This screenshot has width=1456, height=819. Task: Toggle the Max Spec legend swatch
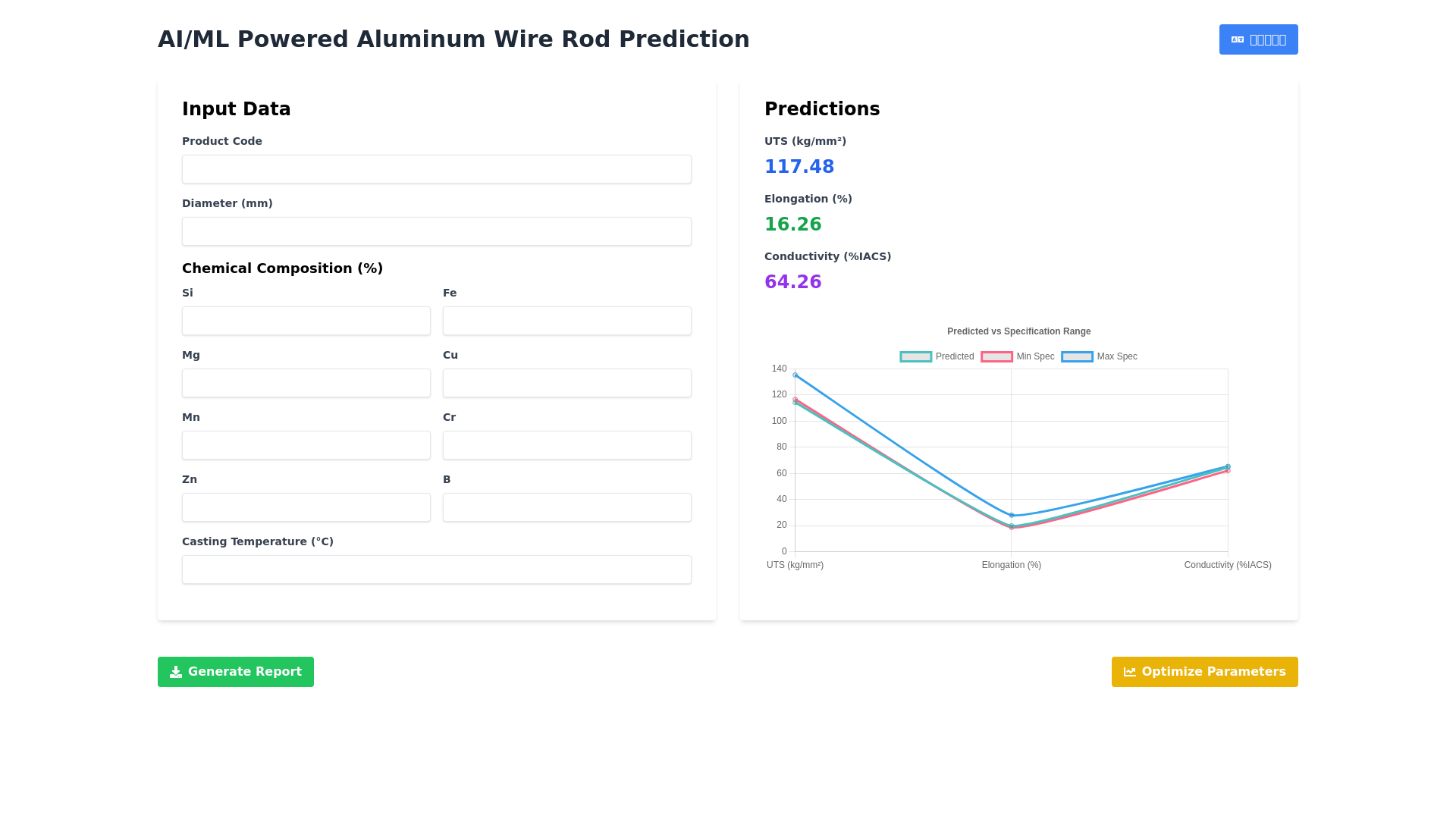[x=1077, y=356]
